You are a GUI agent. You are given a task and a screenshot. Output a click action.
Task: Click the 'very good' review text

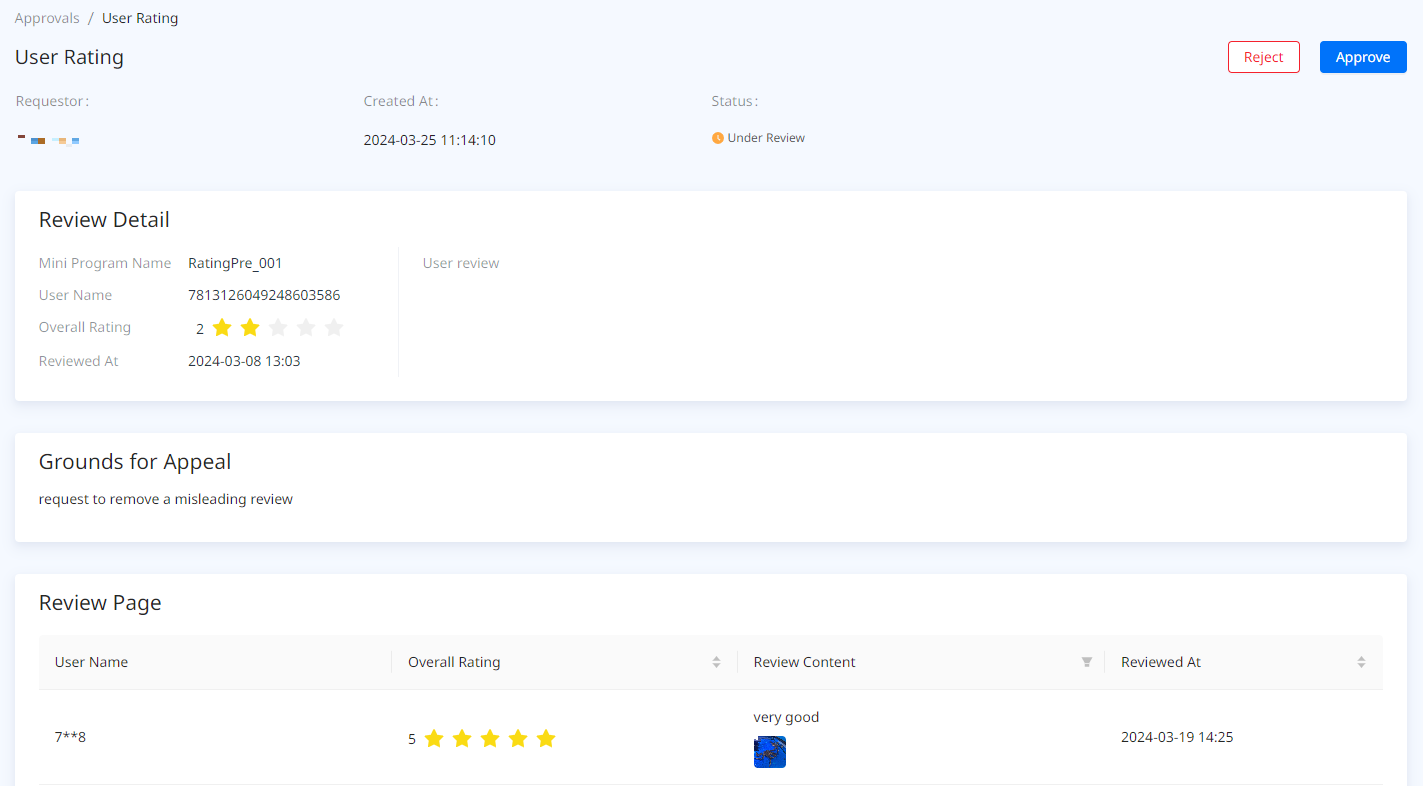(786, 717)
